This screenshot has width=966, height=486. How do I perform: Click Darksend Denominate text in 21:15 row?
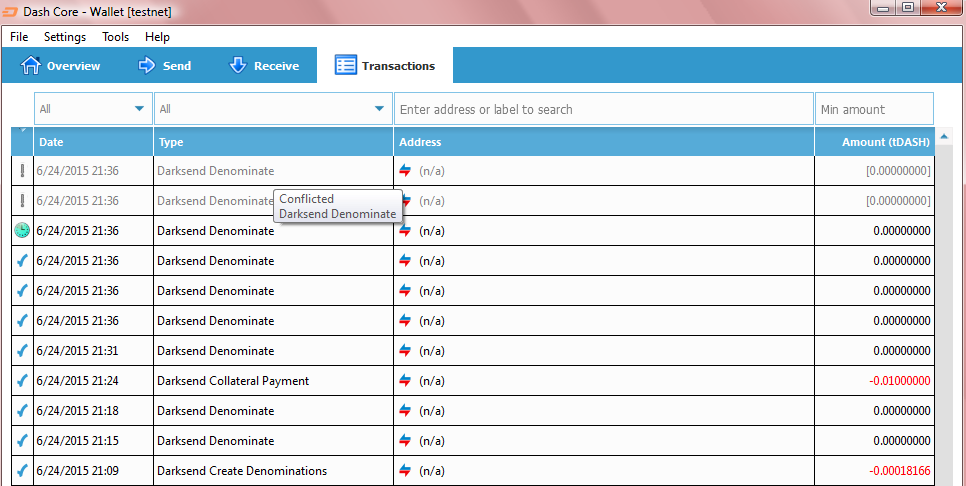216,441
